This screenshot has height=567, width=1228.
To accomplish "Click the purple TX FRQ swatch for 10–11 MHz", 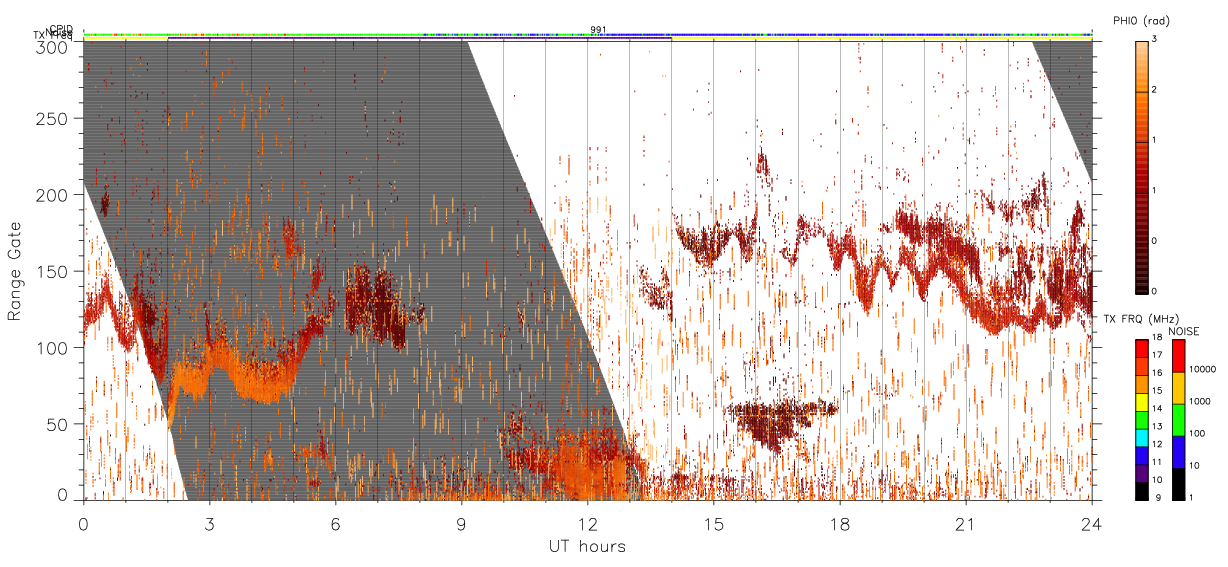I will (x=1141, y=473).
